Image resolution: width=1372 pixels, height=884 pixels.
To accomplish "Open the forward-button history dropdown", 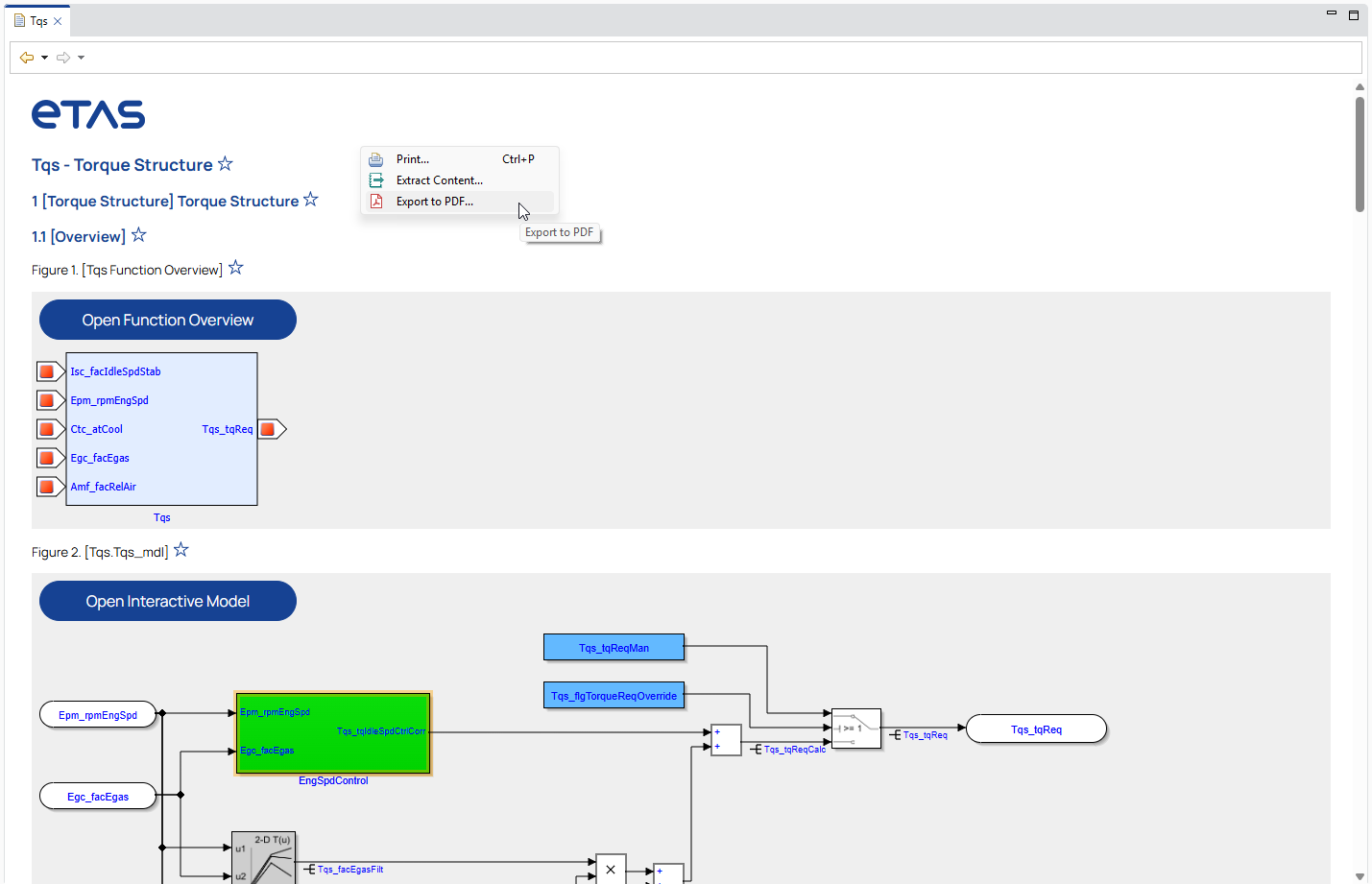I will pyautogui.click(x=81, y=57).
